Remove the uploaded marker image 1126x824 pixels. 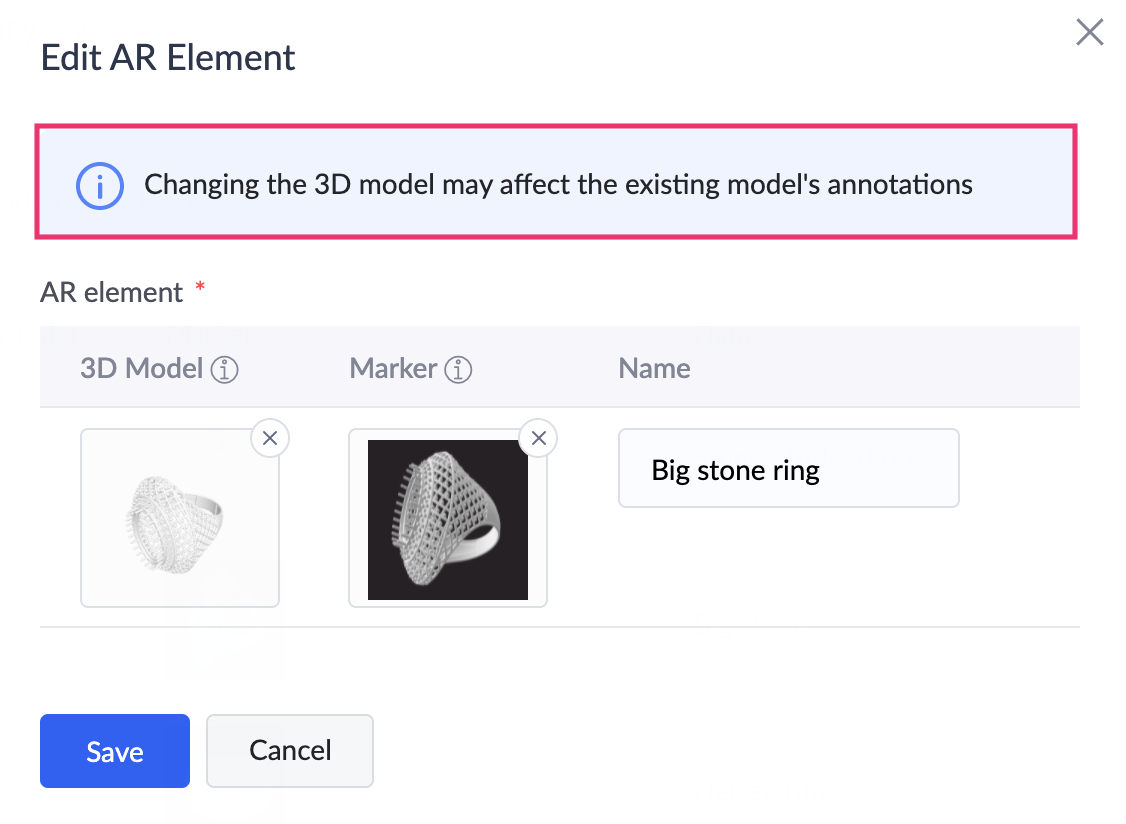pos(539,438)
